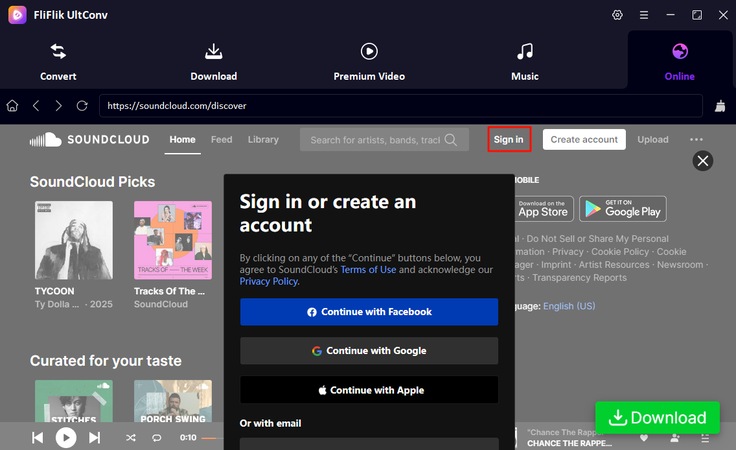Reload the current page

pyautogui.click(x=82, y=106)
